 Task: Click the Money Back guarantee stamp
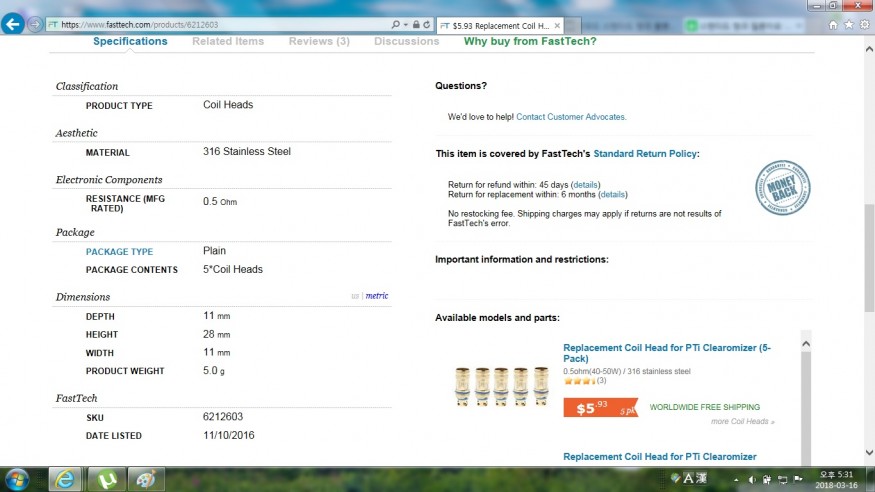tap(782, 187)
